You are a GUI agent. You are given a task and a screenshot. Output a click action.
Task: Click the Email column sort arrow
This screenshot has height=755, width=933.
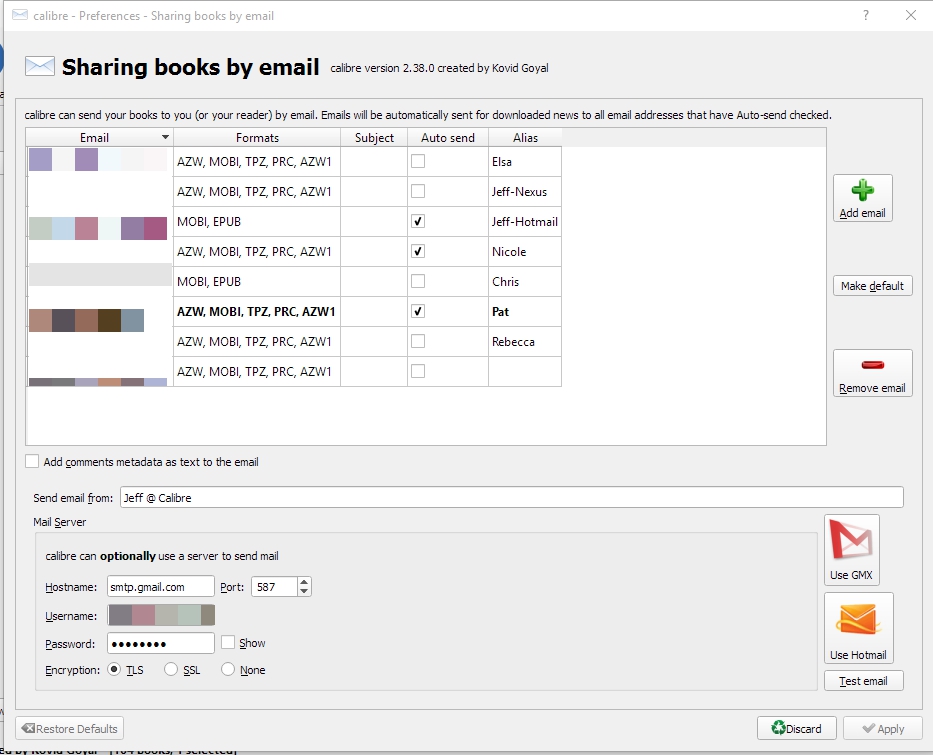(165, 137)
